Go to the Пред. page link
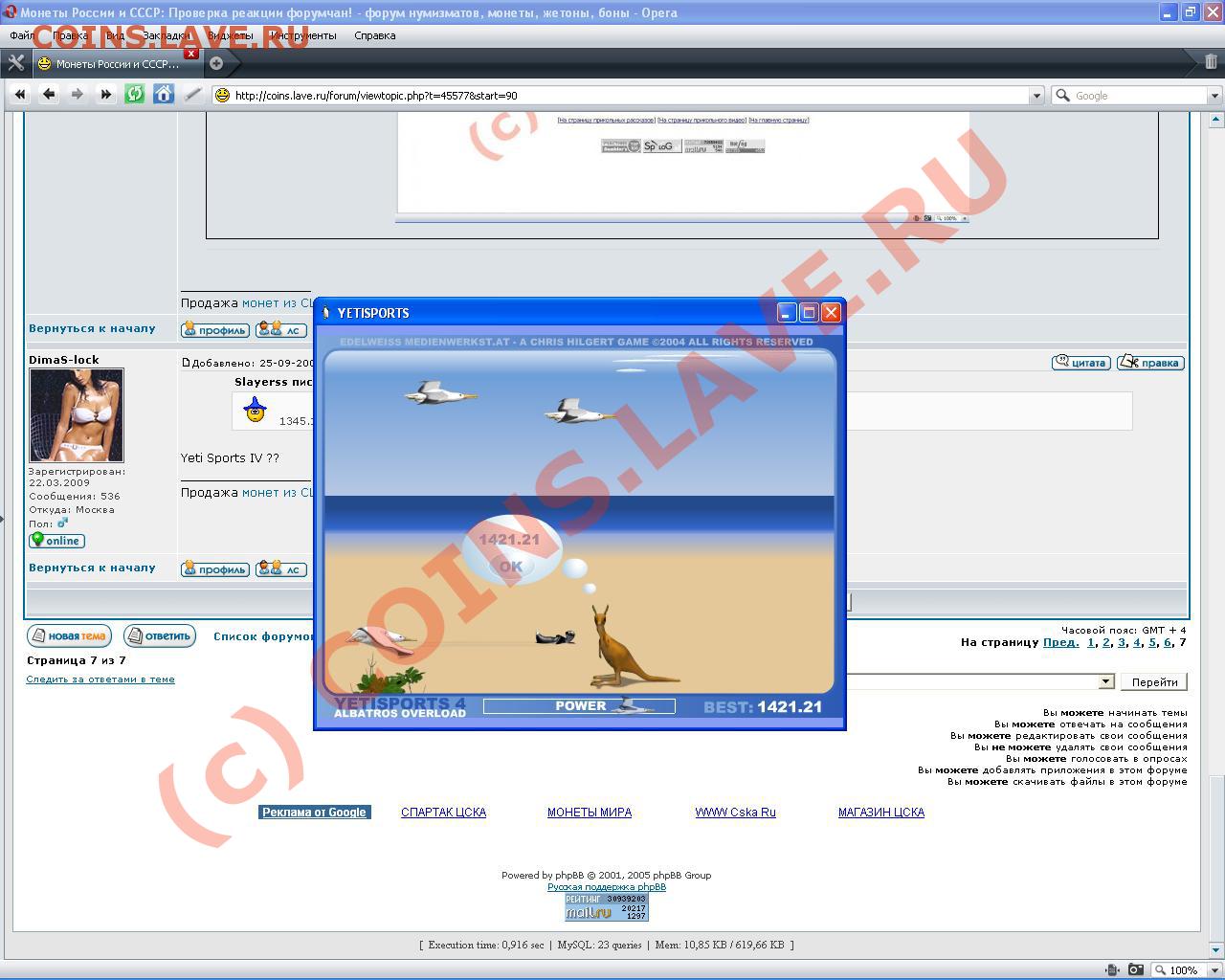 point(1061,643)
